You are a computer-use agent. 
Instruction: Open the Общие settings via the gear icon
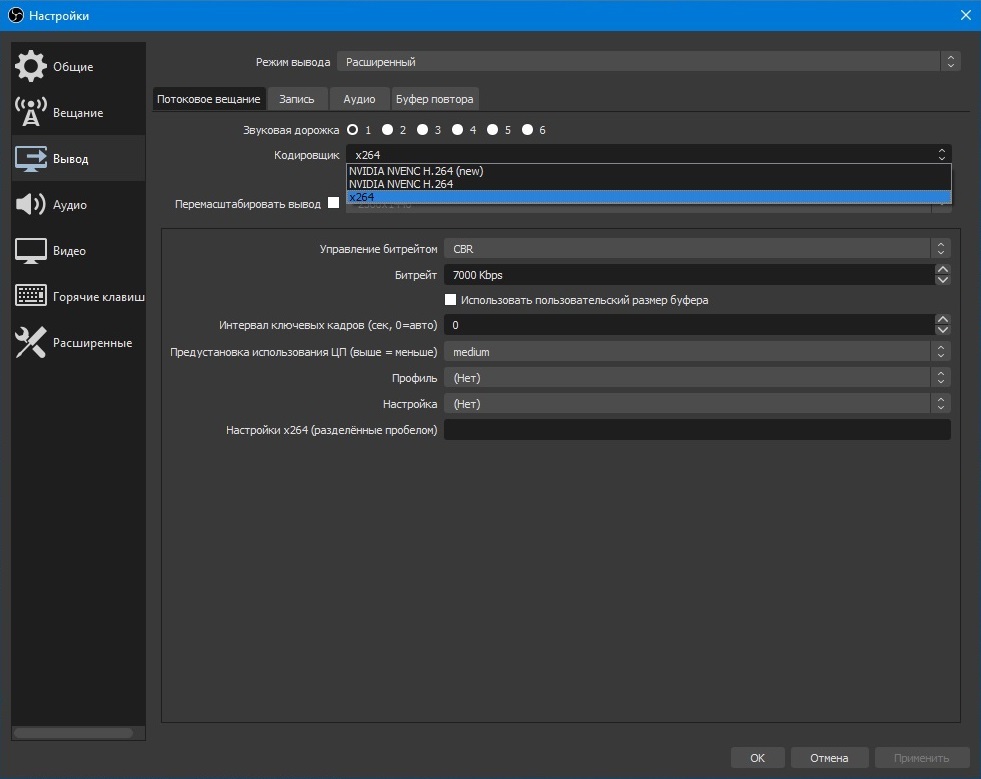coord(31,66)
